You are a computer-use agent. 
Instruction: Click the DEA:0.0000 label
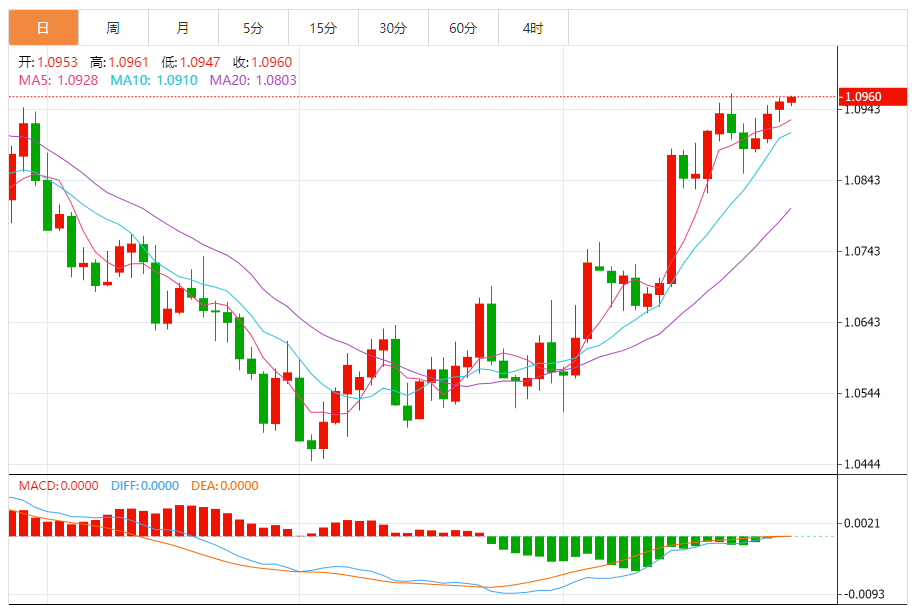225,486
